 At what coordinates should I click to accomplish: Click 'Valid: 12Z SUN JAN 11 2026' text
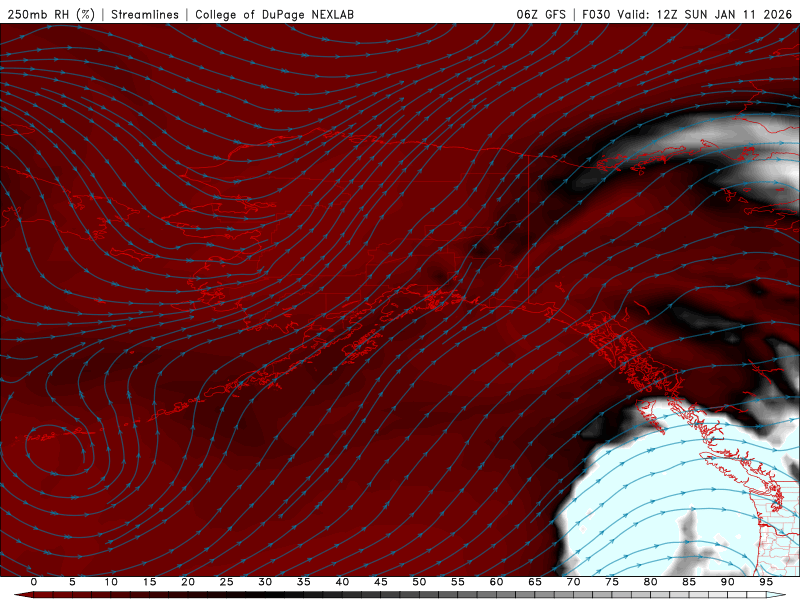[x=705, y=14]
